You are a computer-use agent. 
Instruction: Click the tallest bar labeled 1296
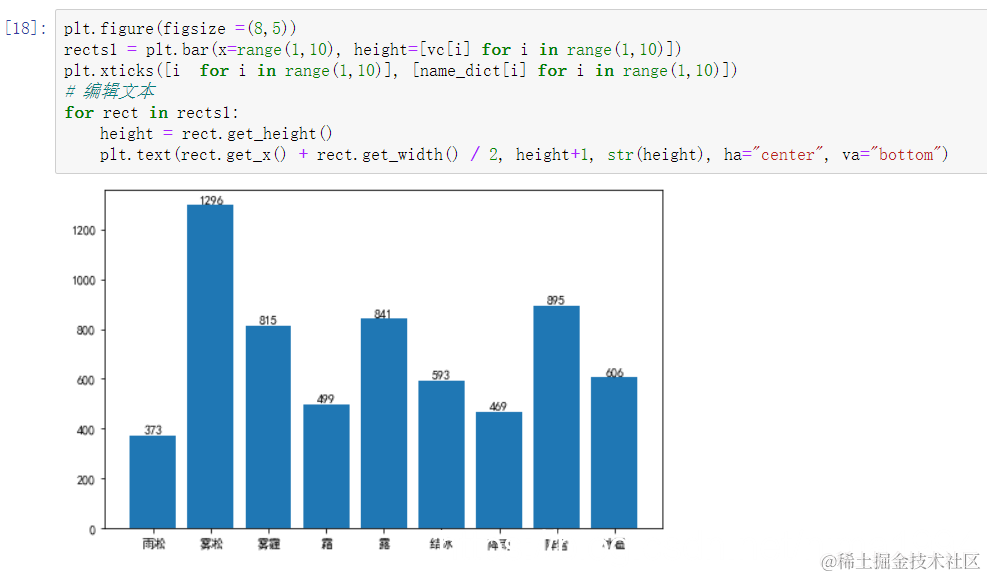click(210, 366)
